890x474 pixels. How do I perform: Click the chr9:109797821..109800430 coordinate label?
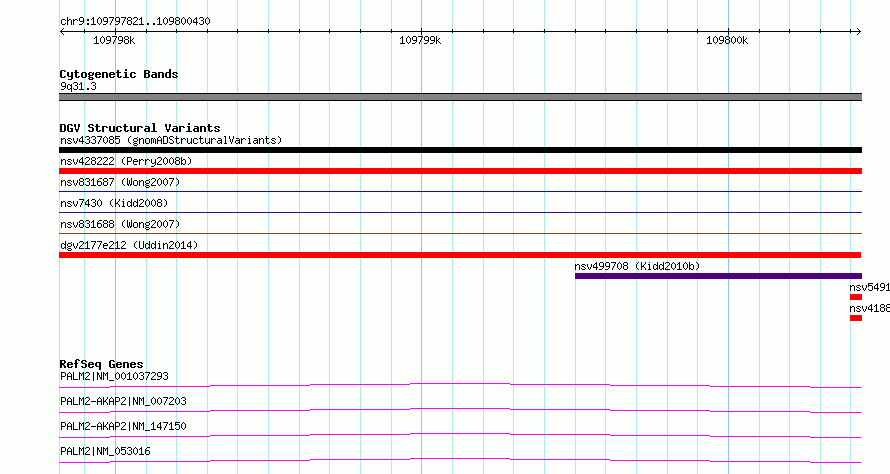tap(135, 21)
